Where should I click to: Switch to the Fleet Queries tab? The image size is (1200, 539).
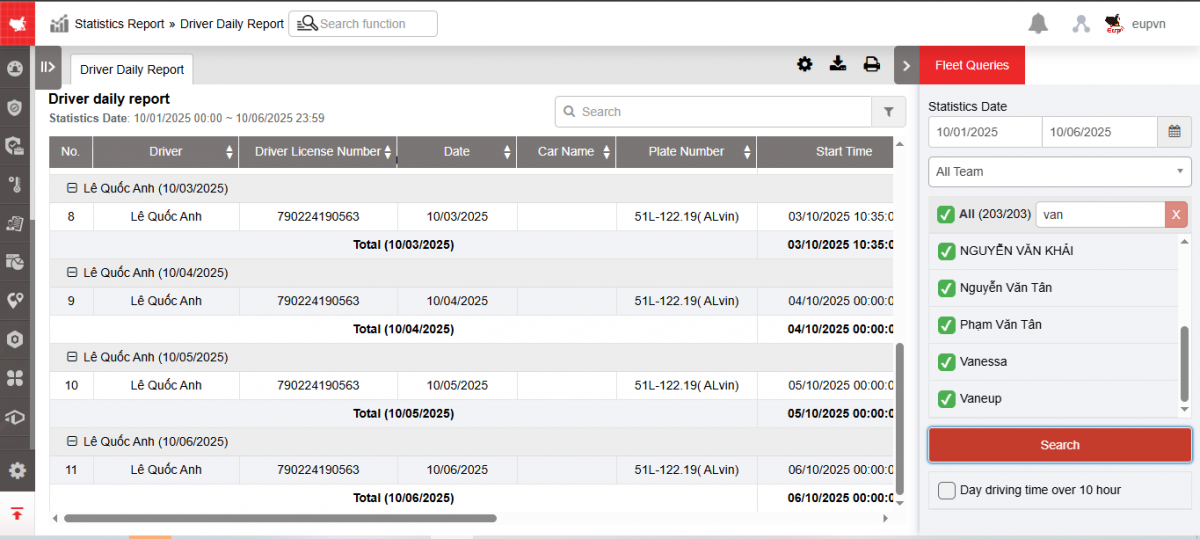972,66
